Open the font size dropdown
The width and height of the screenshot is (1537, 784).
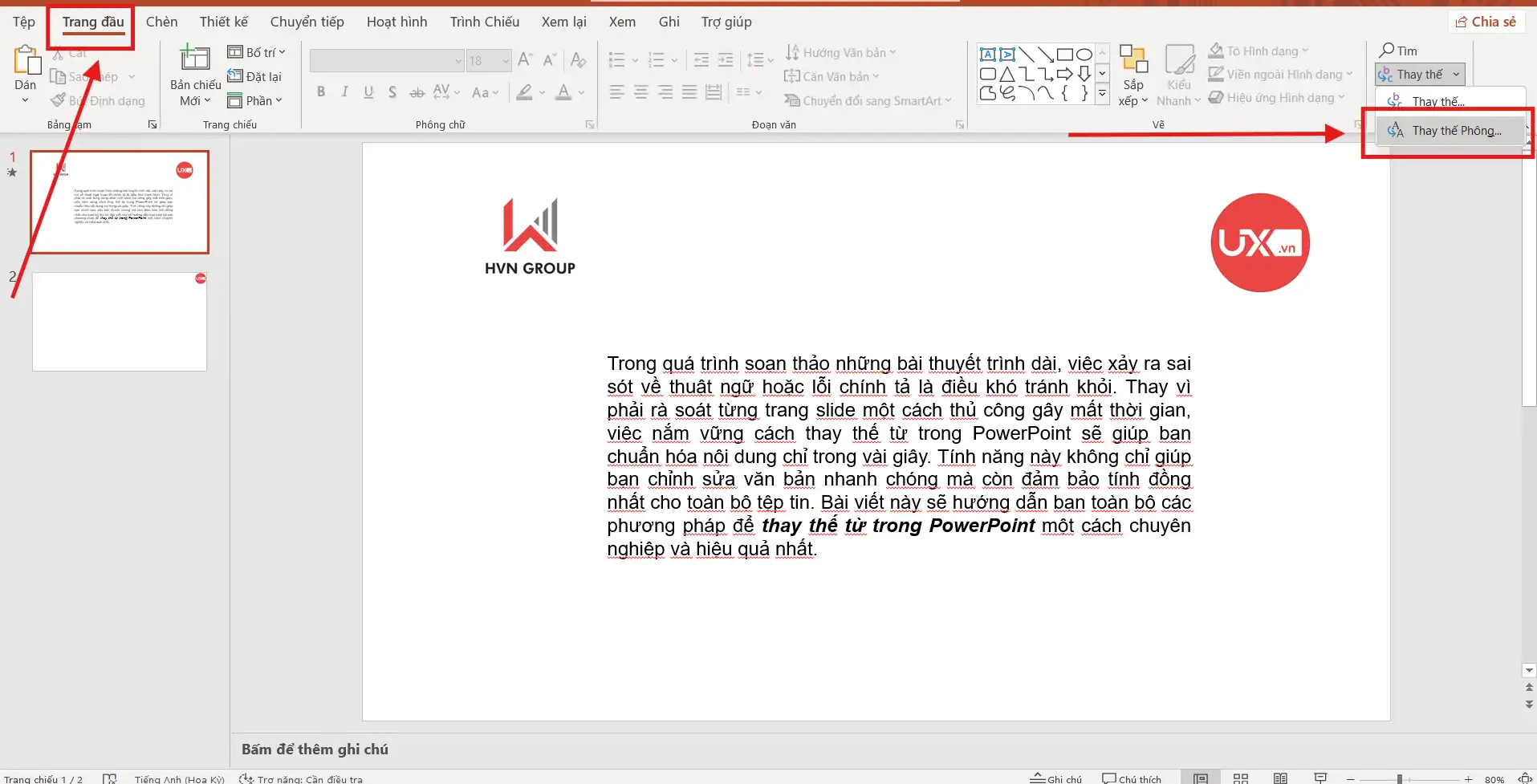(x=506, y=60)
